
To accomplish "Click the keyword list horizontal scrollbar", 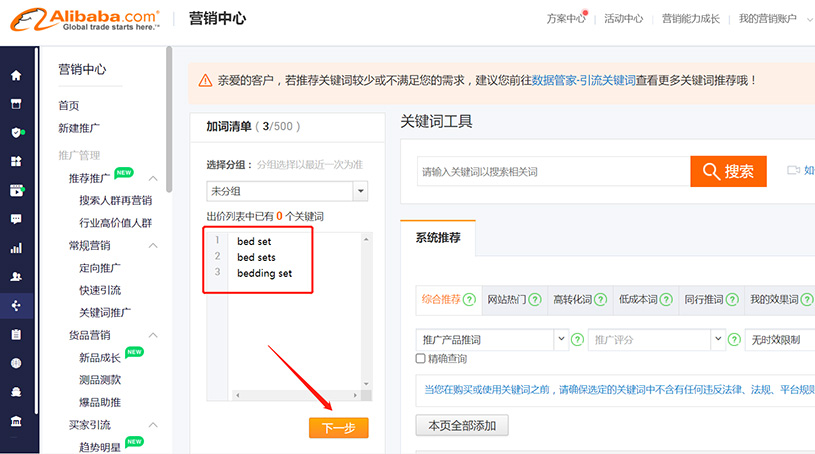I will point(296,395).
